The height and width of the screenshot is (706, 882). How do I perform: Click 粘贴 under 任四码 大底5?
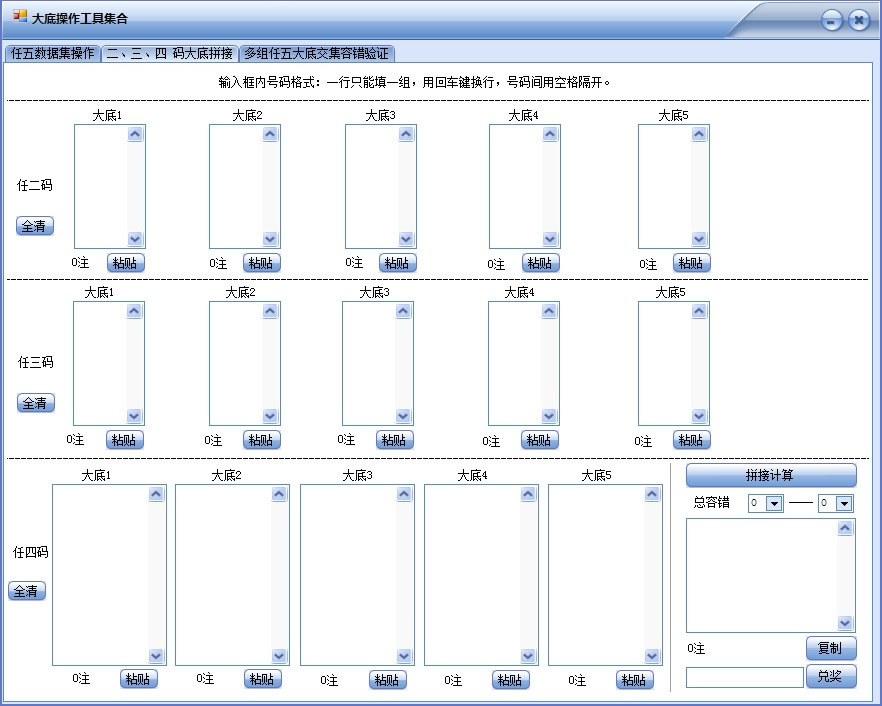635,680
